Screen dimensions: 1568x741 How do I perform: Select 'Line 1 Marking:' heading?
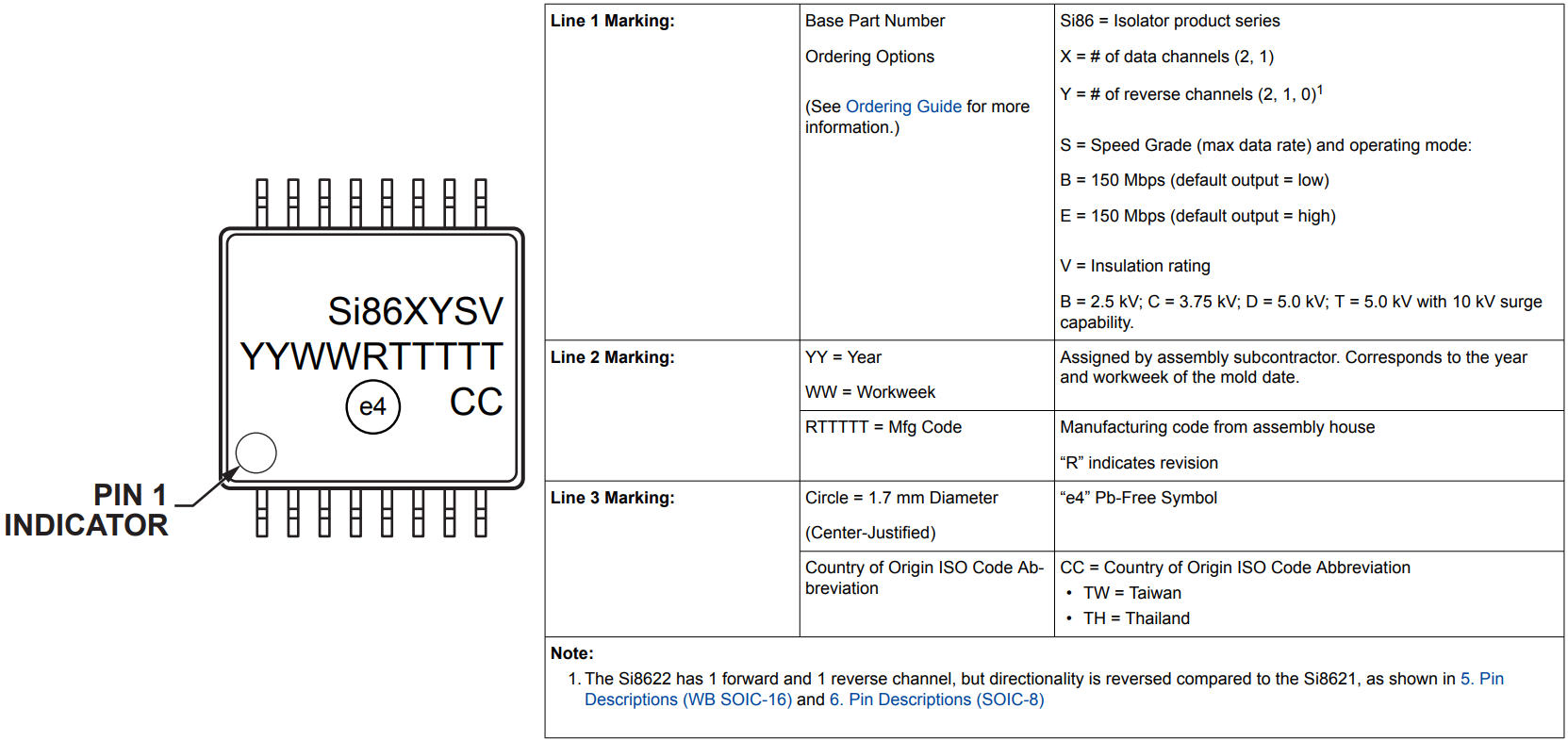[x=613, y=21]
